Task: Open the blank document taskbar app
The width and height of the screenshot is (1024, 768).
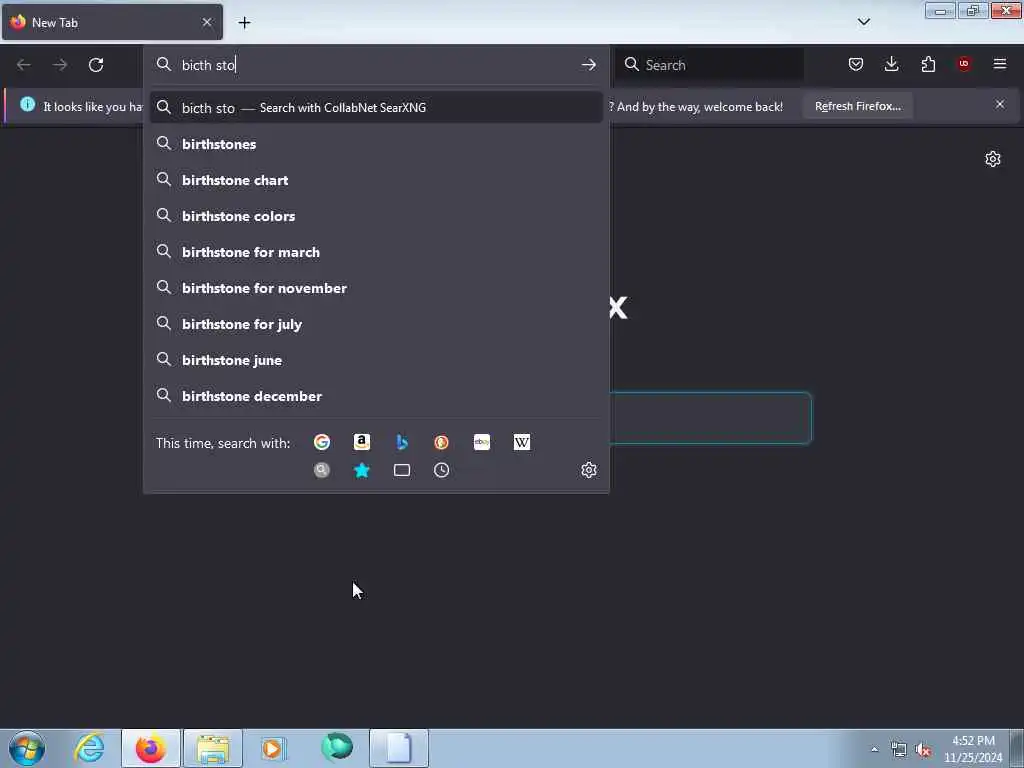Action: tap(398, 748)
